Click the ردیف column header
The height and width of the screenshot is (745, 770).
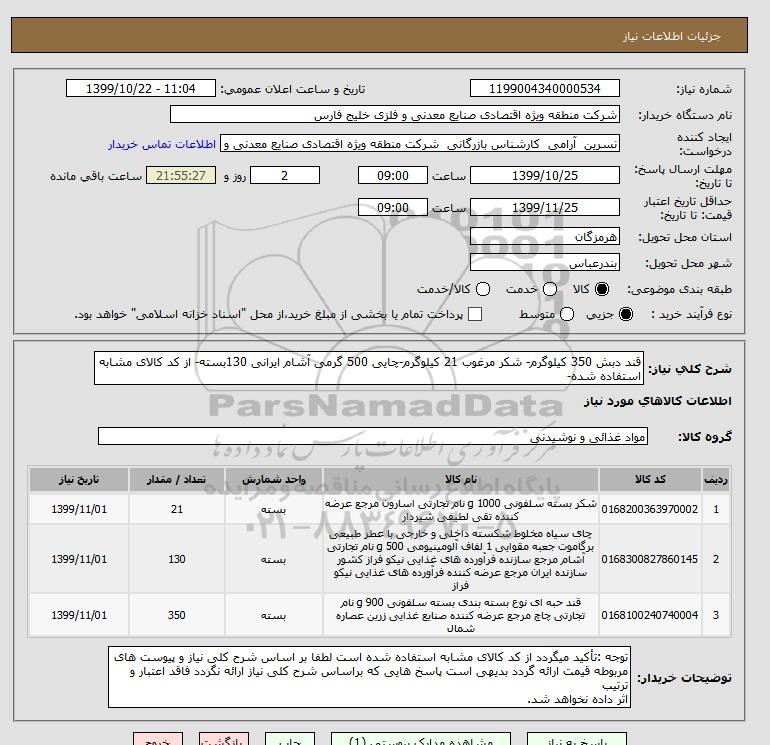[715, 479]
